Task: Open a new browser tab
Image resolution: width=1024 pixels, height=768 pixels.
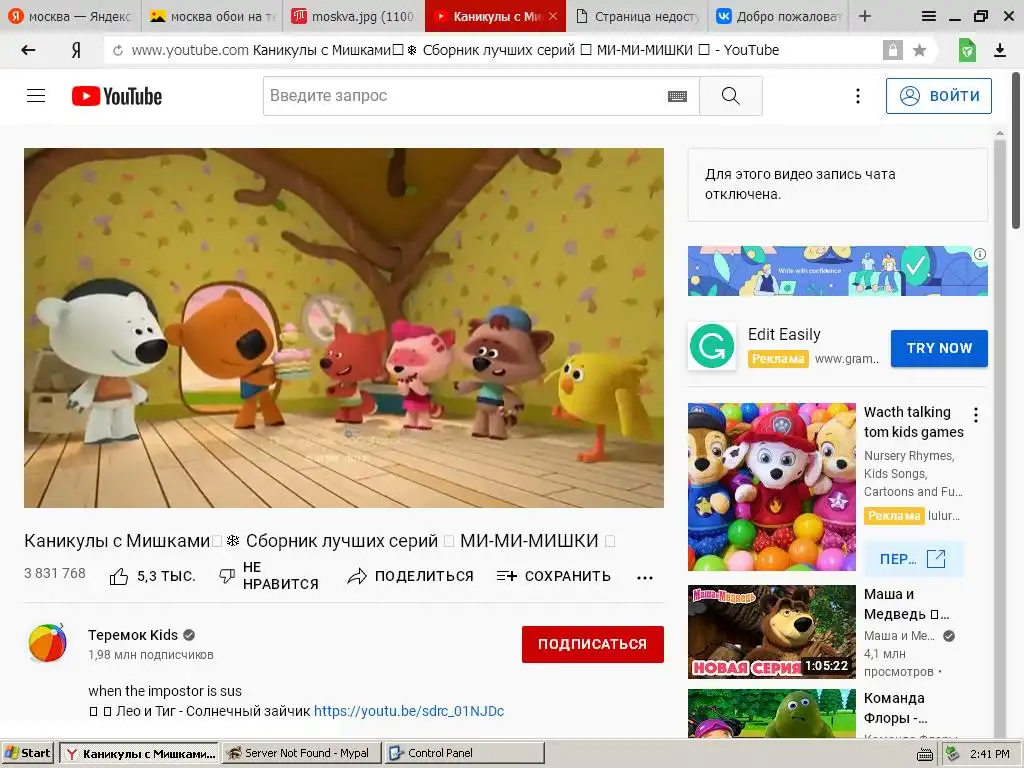Action: pos(865,16)
